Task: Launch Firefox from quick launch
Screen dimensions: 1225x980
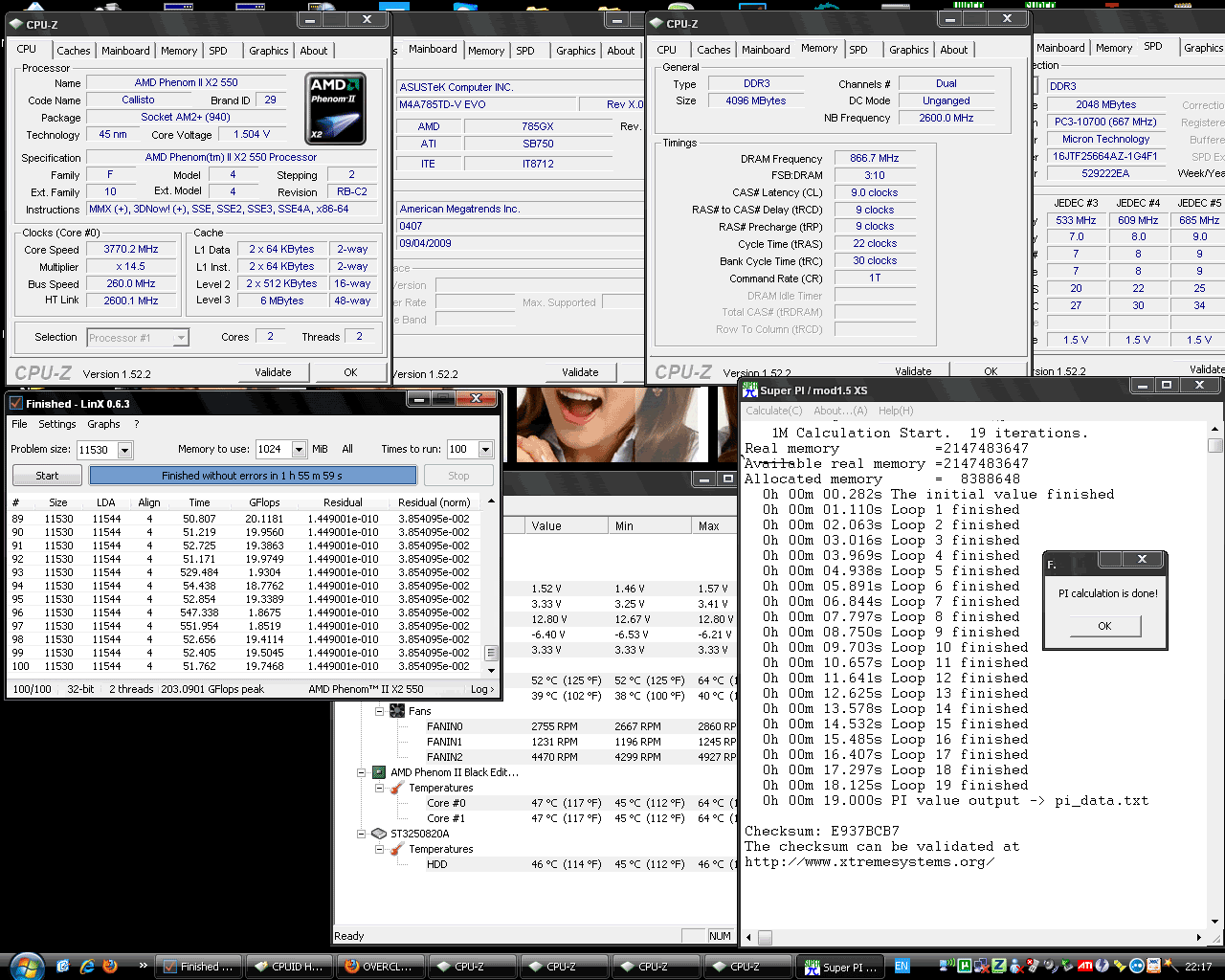Action: 109,967
